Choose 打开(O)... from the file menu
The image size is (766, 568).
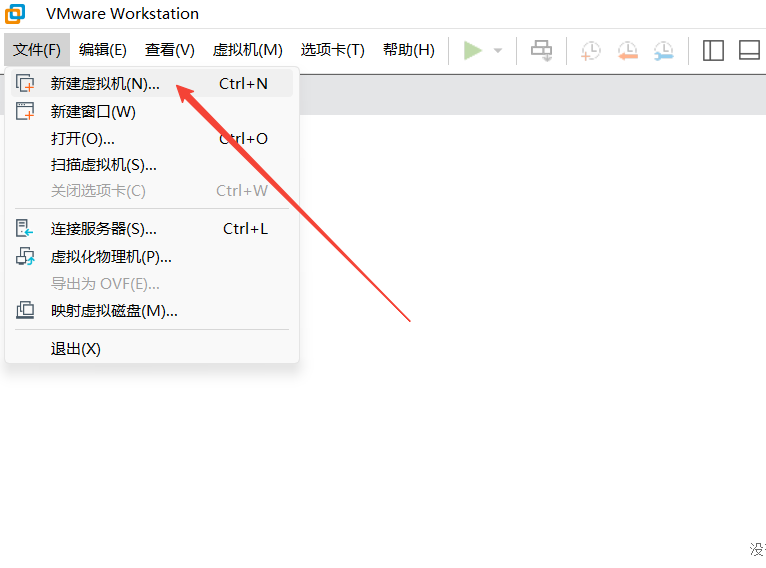click(x=152, y=139)
